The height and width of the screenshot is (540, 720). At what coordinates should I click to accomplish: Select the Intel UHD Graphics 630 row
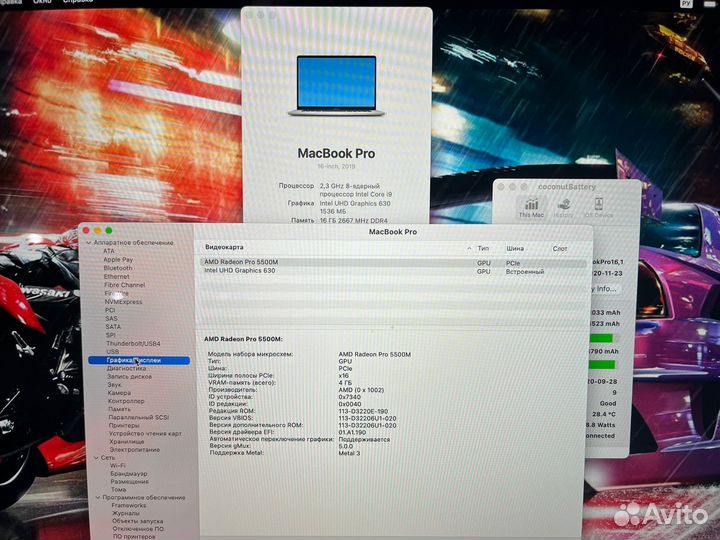click(394, 271)
